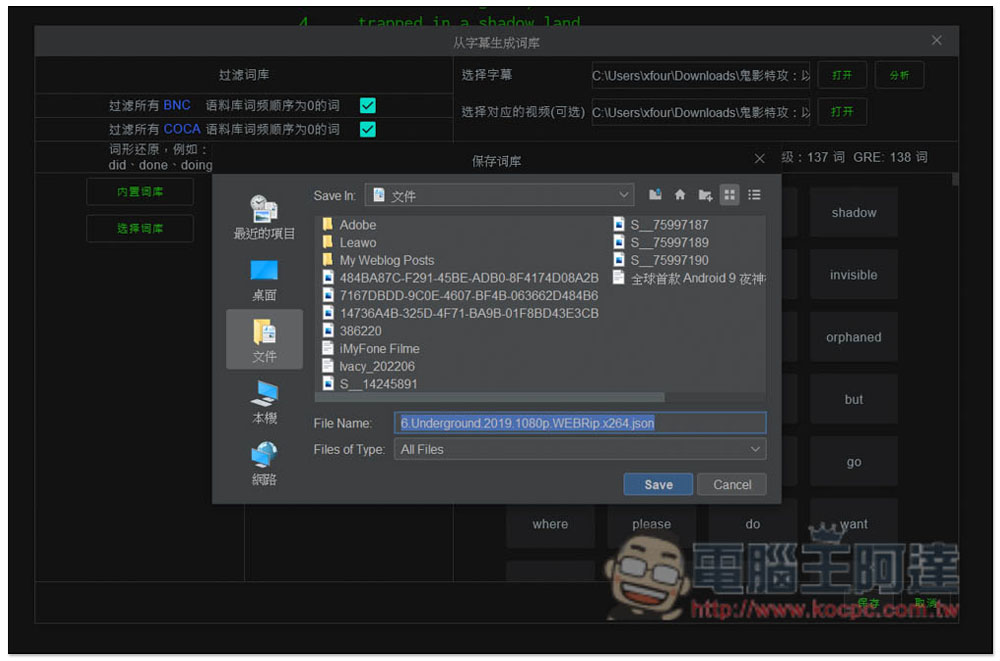
Task: Toggle the BNC corpus filter checkbox
Action: point(367,105)
